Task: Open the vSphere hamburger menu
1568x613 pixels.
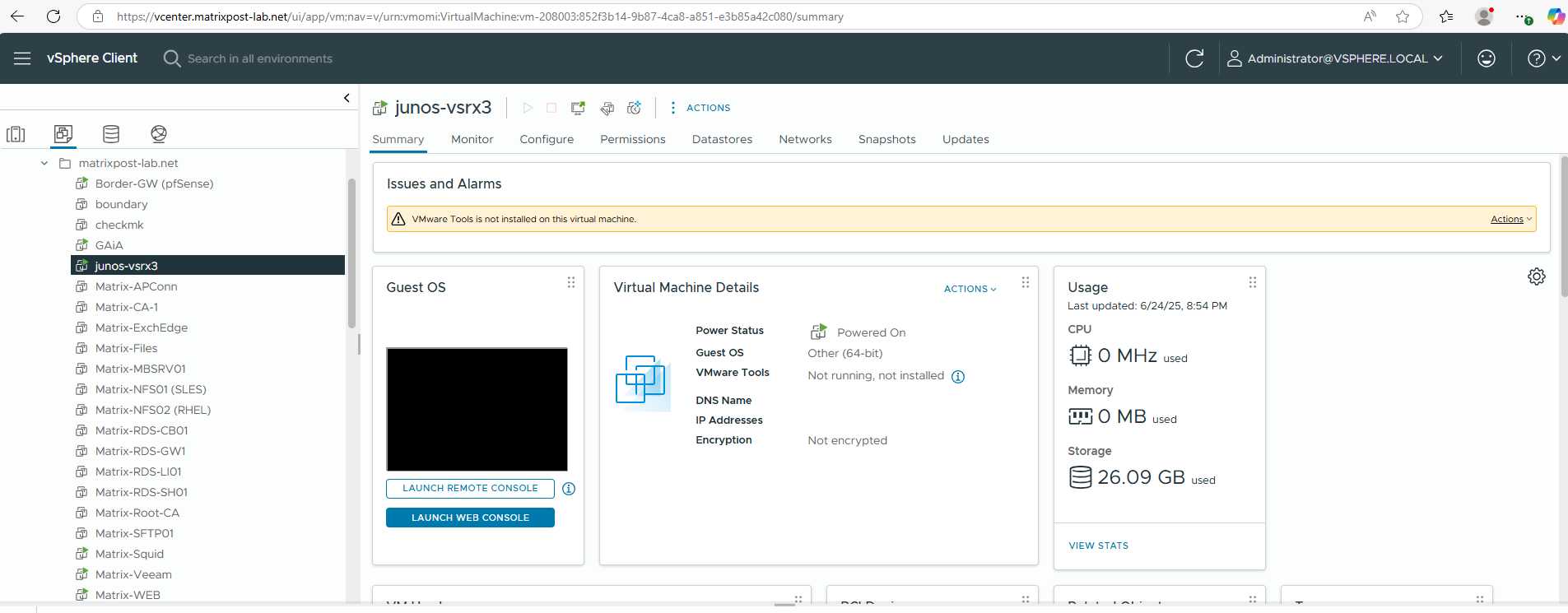Action: point(22,58)
